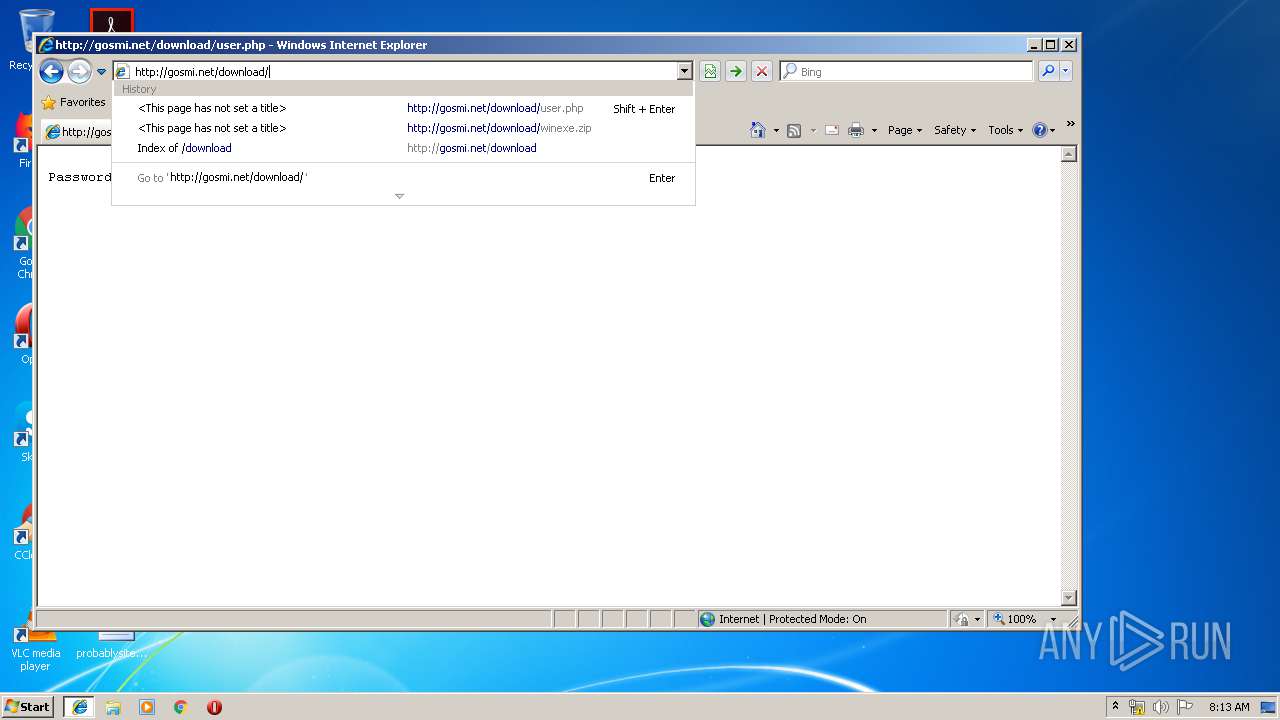Screen dimensions: 1280x720
Task: Open the zoom level dropdown arrow
Action: (x=1053, y=619)
